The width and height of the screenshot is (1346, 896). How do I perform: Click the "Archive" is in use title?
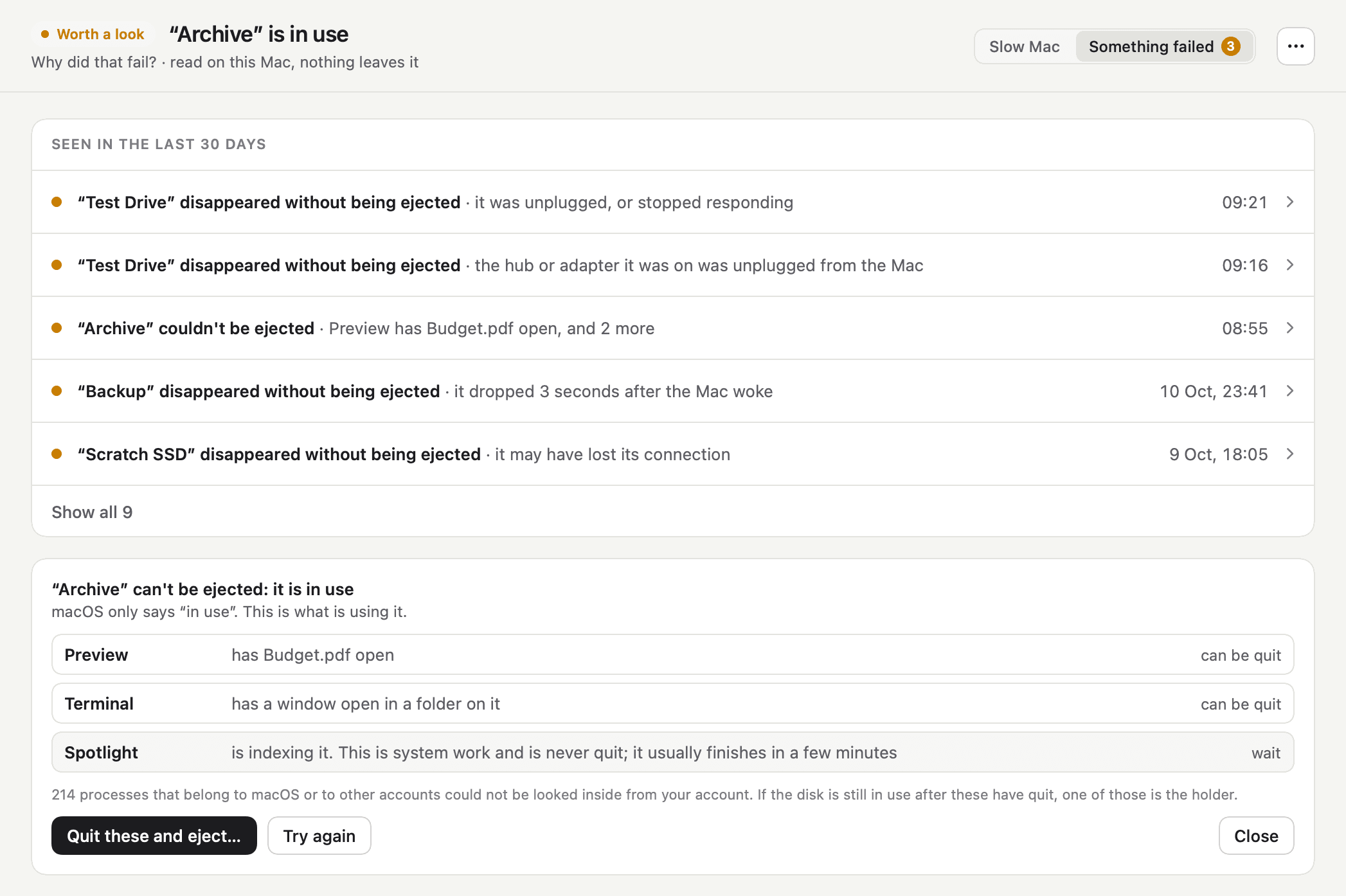pyautogui.click(x=259, y=34)
